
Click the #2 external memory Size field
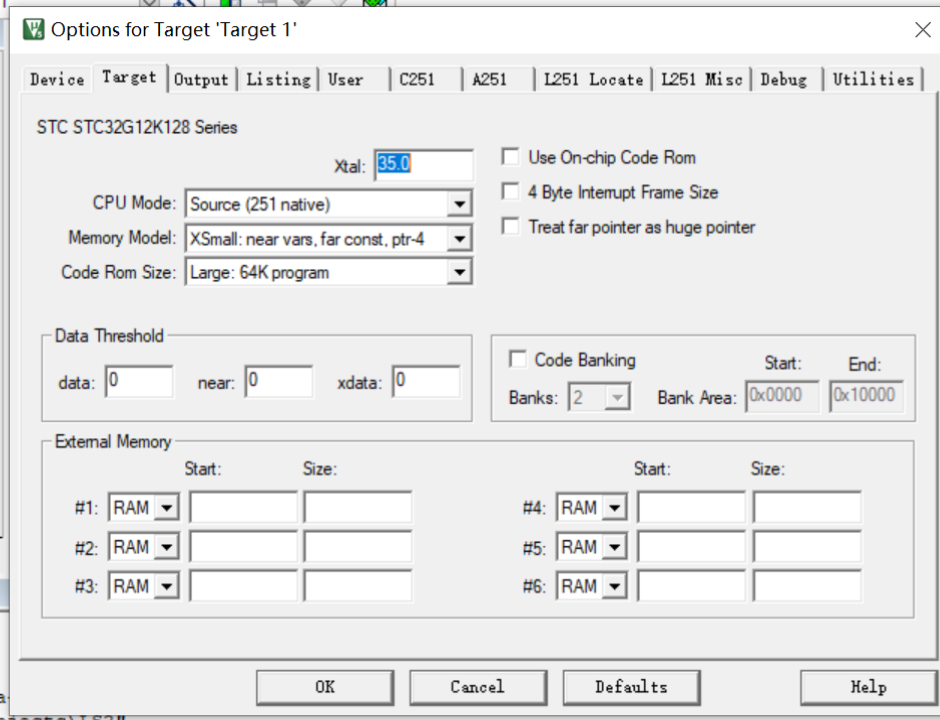coord(358,546)
